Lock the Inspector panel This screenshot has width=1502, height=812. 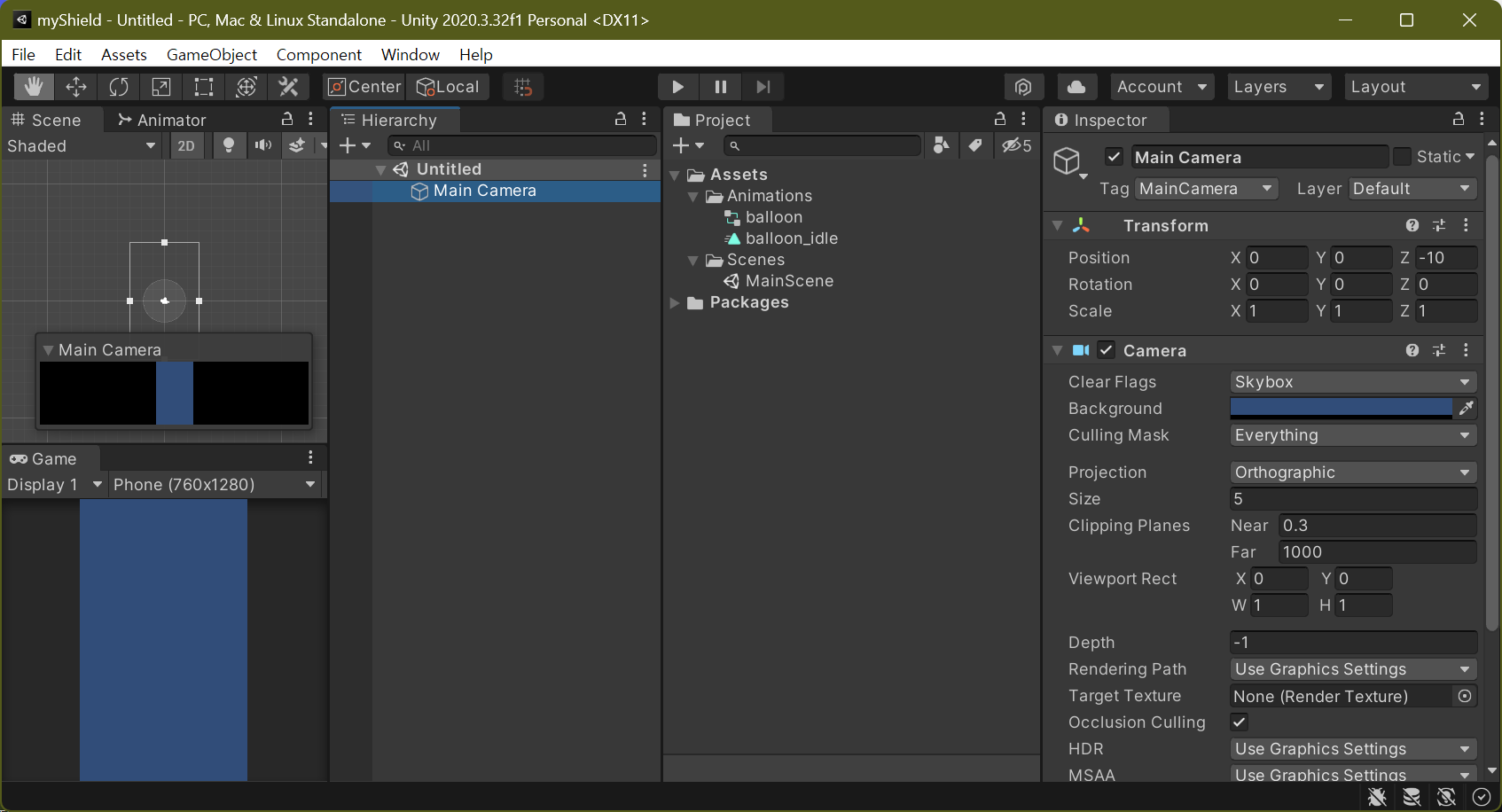click(1459, 119)
